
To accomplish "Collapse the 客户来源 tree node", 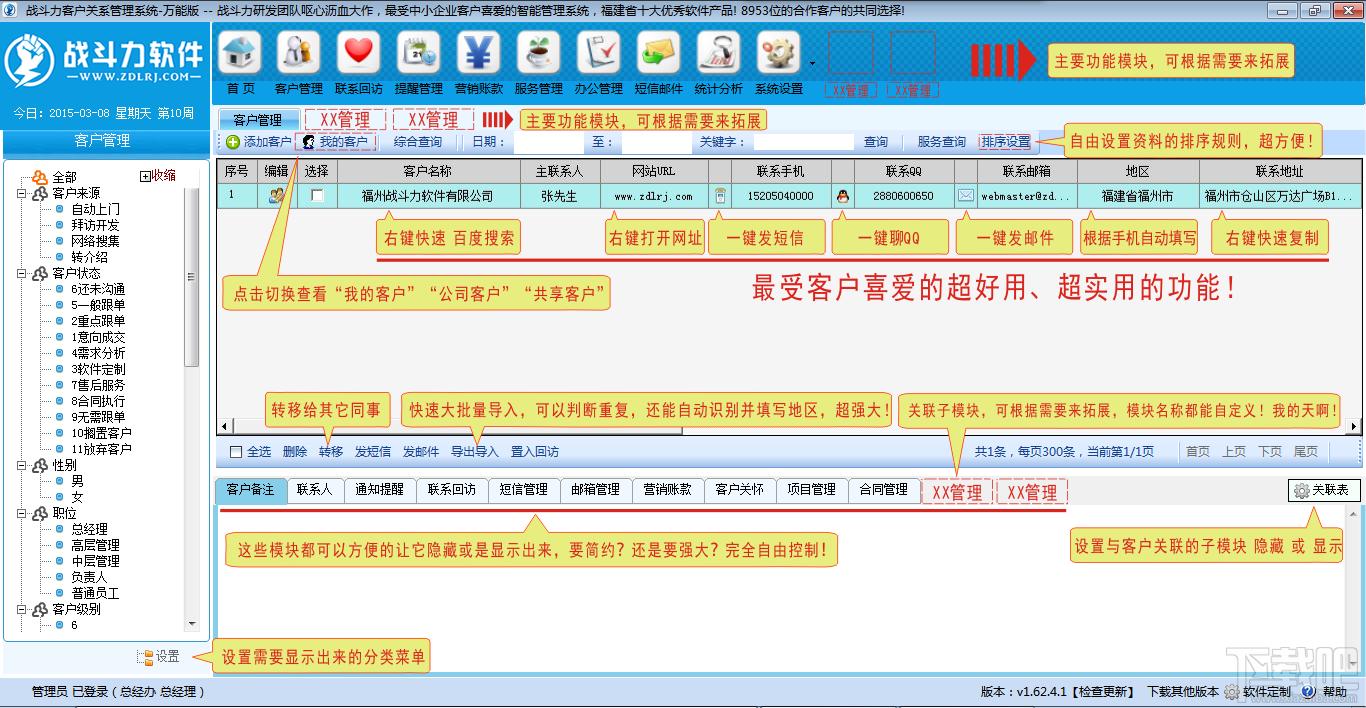I will click(x=21, y=193).
